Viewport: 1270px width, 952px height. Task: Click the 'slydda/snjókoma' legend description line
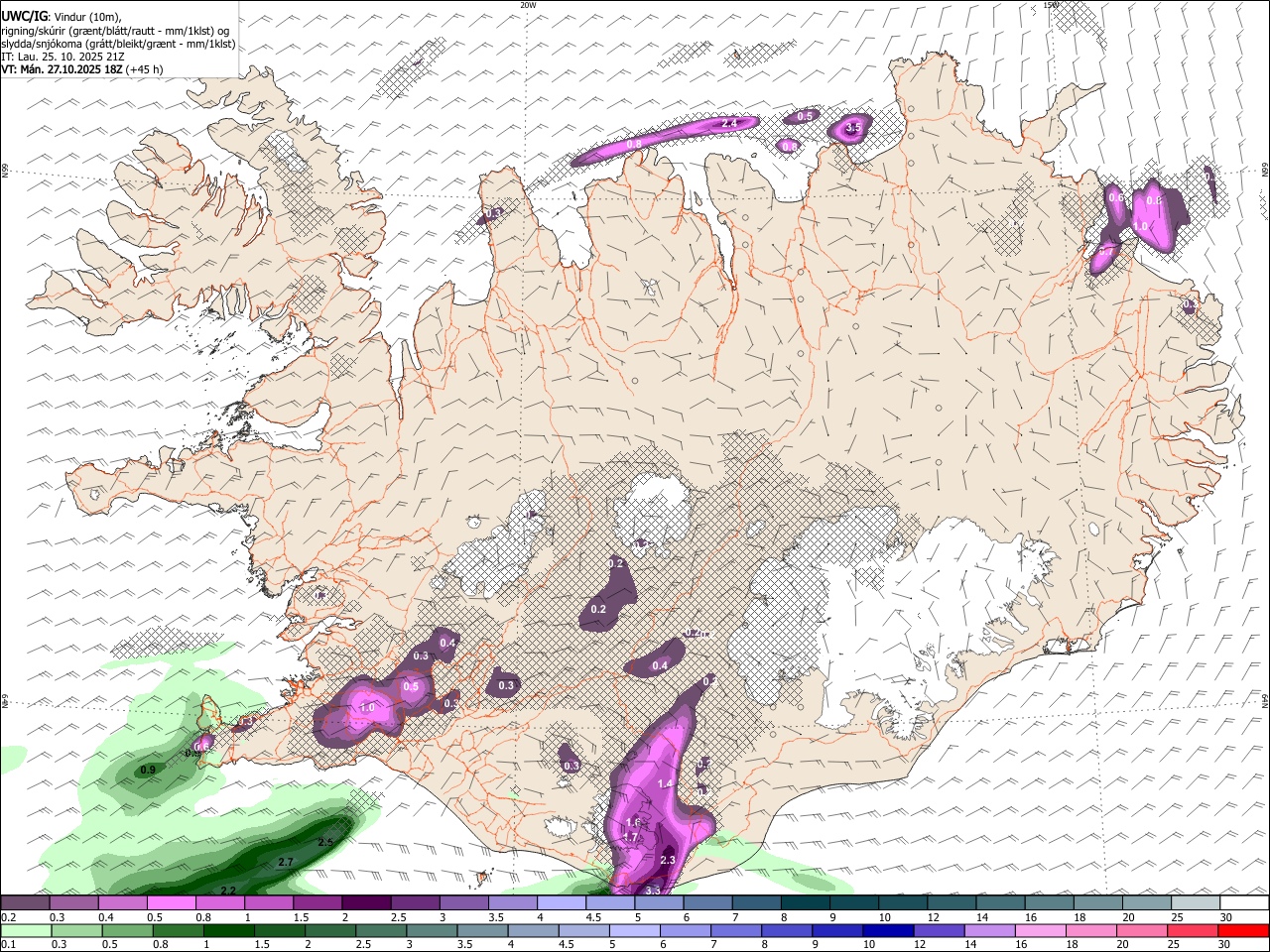coord(118,44)
